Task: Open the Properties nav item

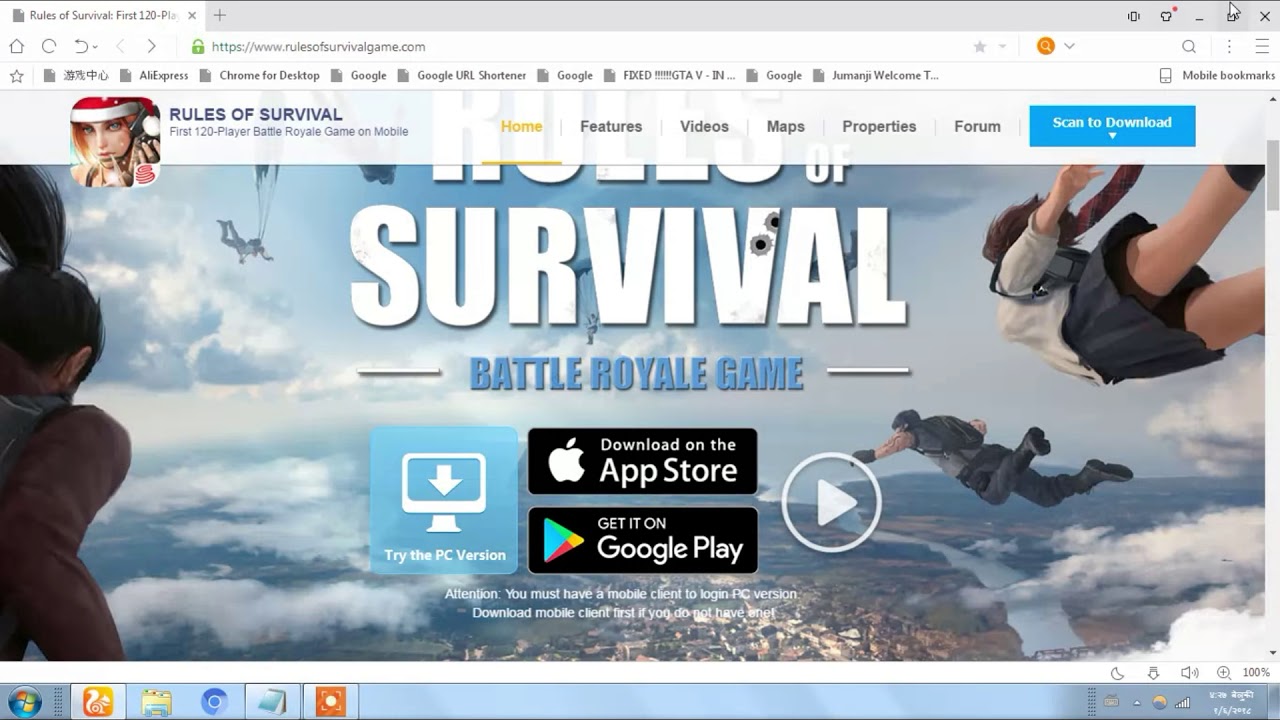Action: click(879, 126)
